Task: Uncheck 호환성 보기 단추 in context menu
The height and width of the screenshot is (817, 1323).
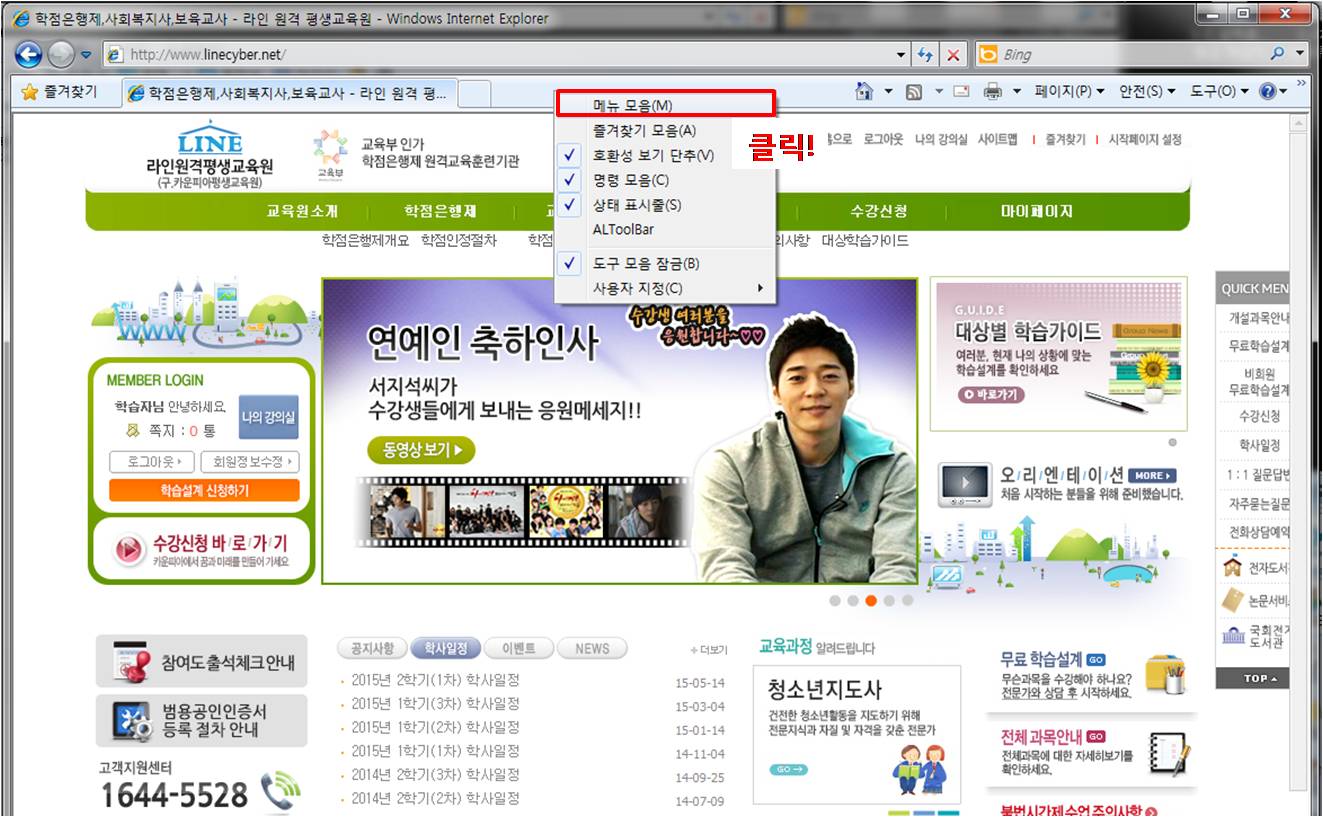Action: pos(653,156)
